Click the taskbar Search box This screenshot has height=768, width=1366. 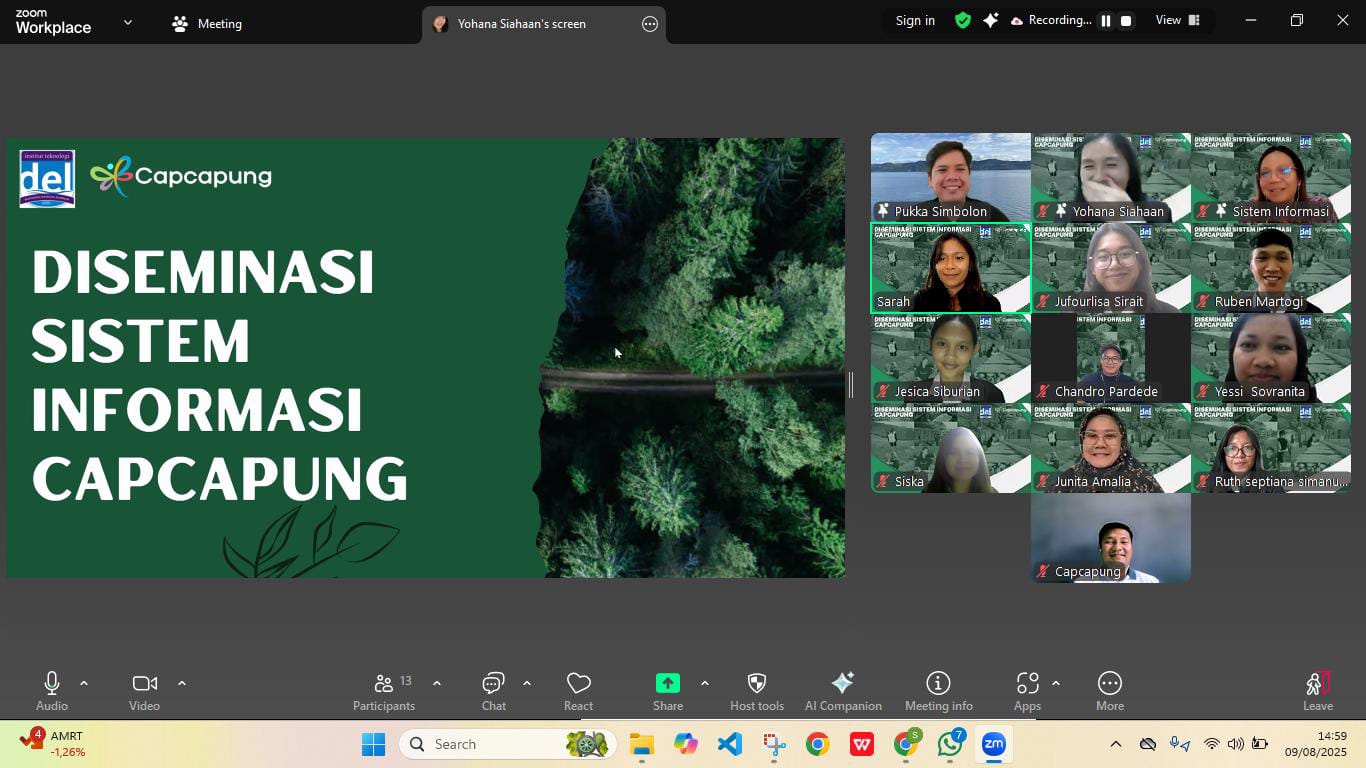click(507, 744)
